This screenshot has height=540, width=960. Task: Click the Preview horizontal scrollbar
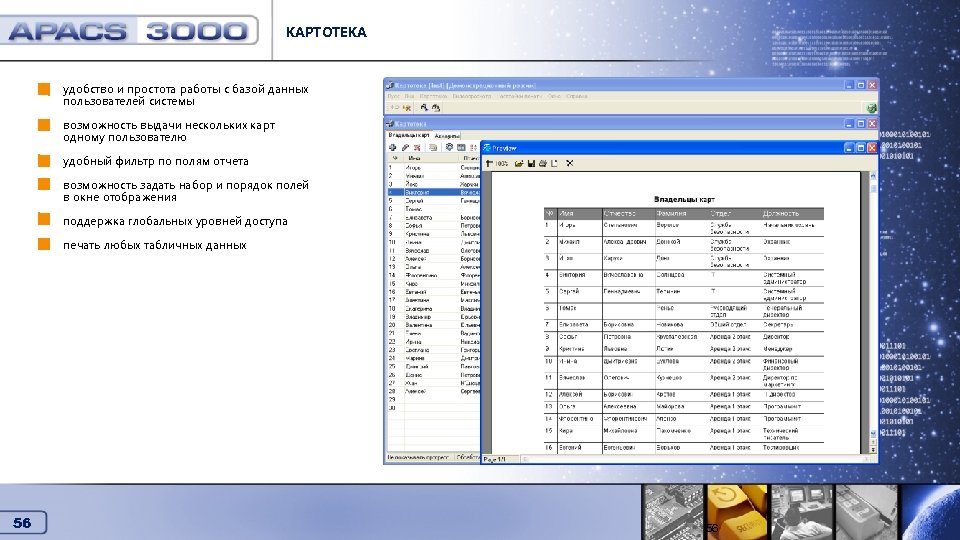click(x=695, y=459)
